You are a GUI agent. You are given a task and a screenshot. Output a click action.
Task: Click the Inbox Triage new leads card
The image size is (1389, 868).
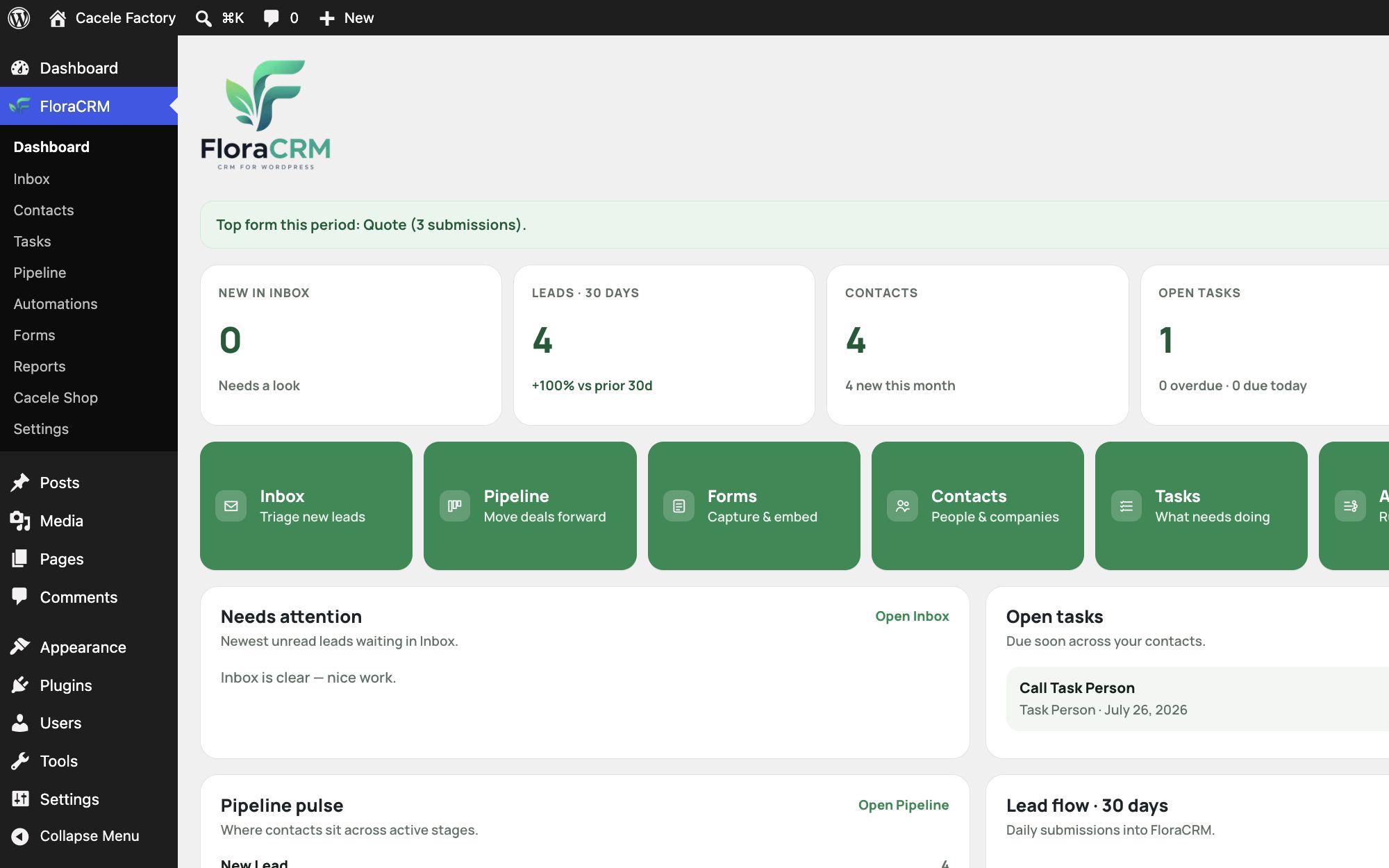click(x=306, y=506)
